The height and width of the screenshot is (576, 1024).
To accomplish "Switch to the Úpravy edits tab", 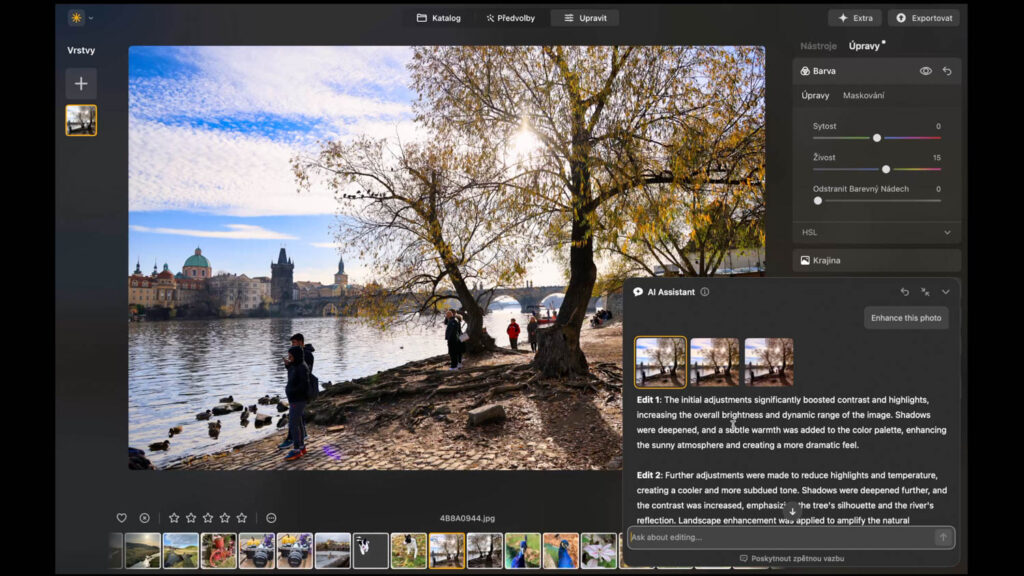I will point(864,46).
